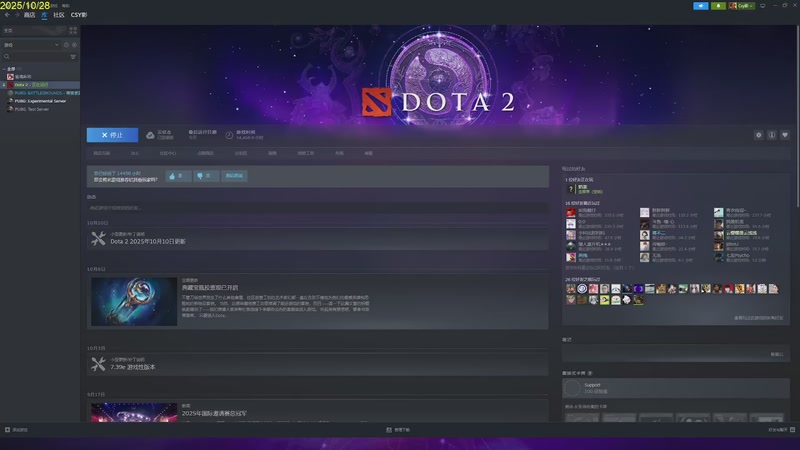Expand the 游戏 games filter dropdown

31,45
